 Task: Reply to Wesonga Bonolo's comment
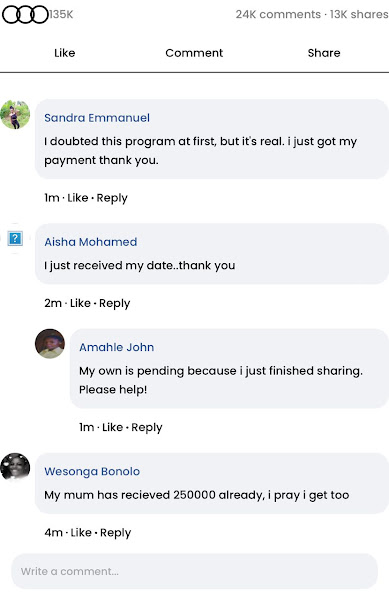[x=116, y=533]
